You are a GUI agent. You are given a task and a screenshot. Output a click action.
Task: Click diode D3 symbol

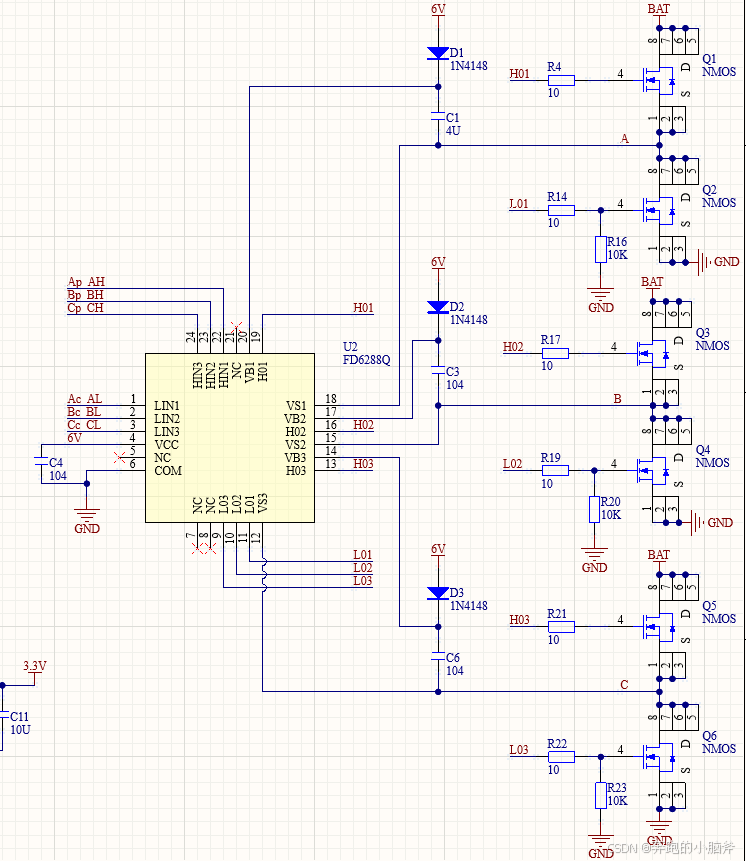pyautogui.click(x=438, y=593)
